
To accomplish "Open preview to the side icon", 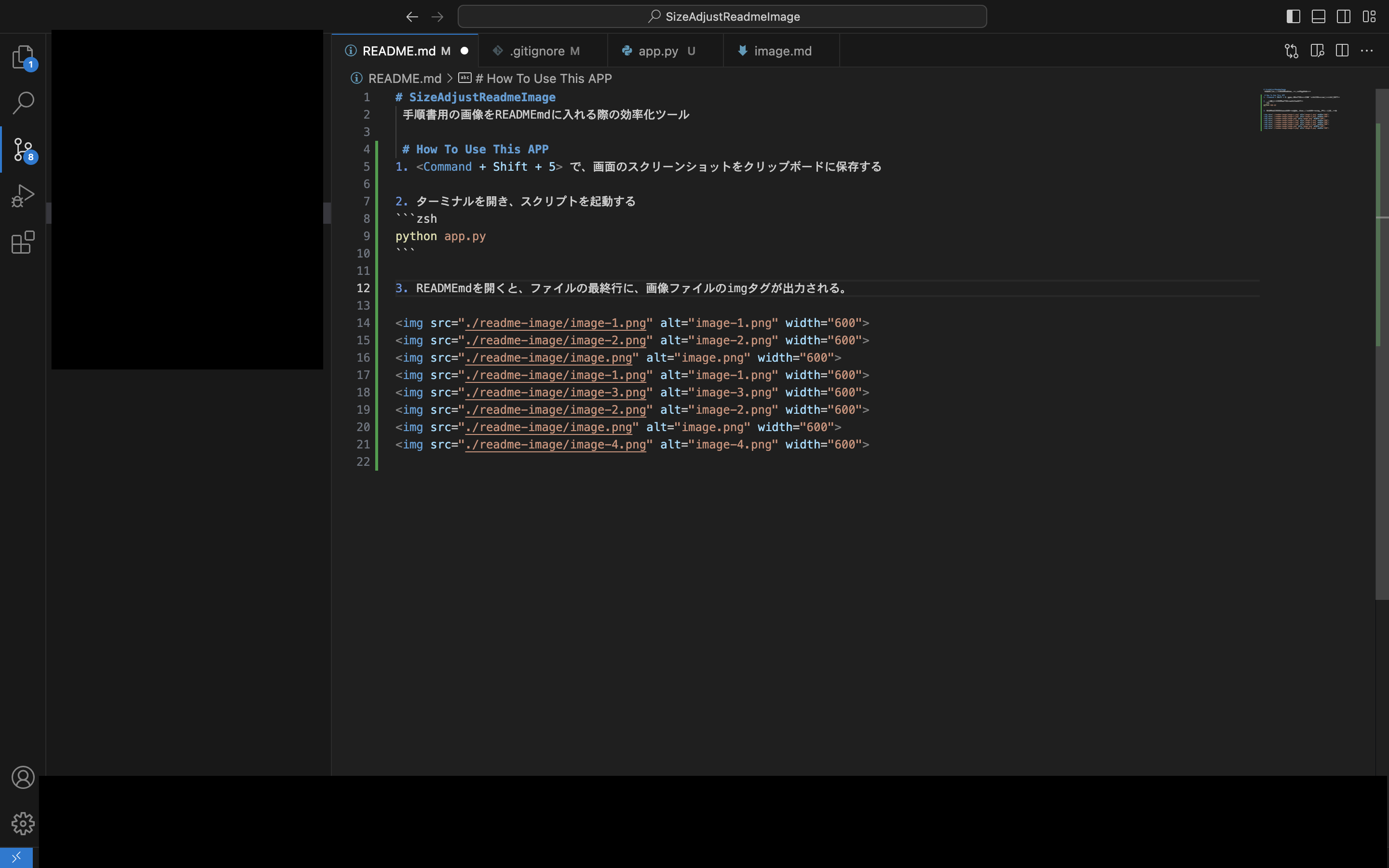I will 1317,51.
